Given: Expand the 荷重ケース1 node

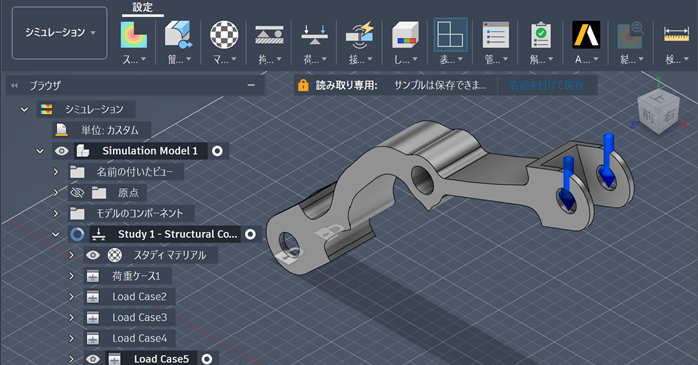Looking at the screenshot, I should point(71,276).
